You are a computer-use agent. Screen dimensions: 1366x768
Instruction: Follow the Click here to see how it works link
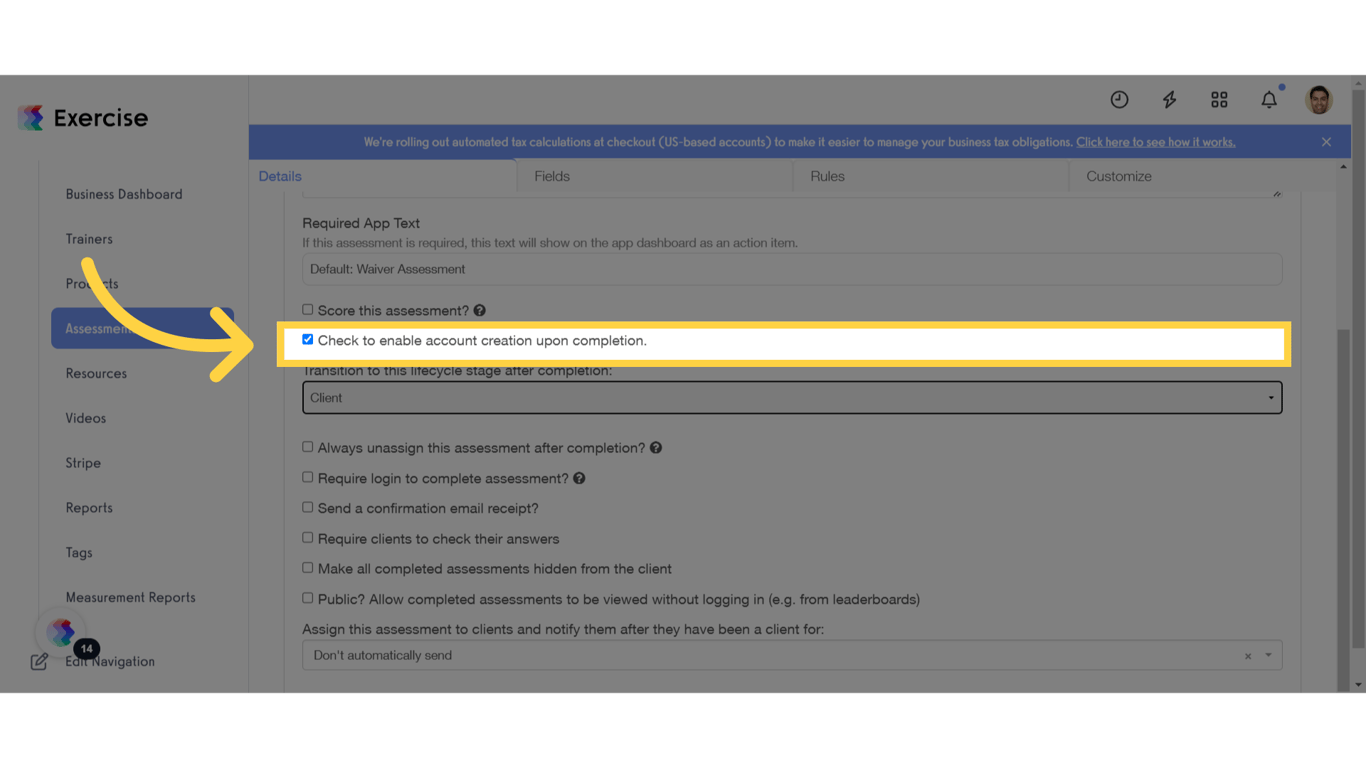pyautogui.click(x=1155, y=141)
